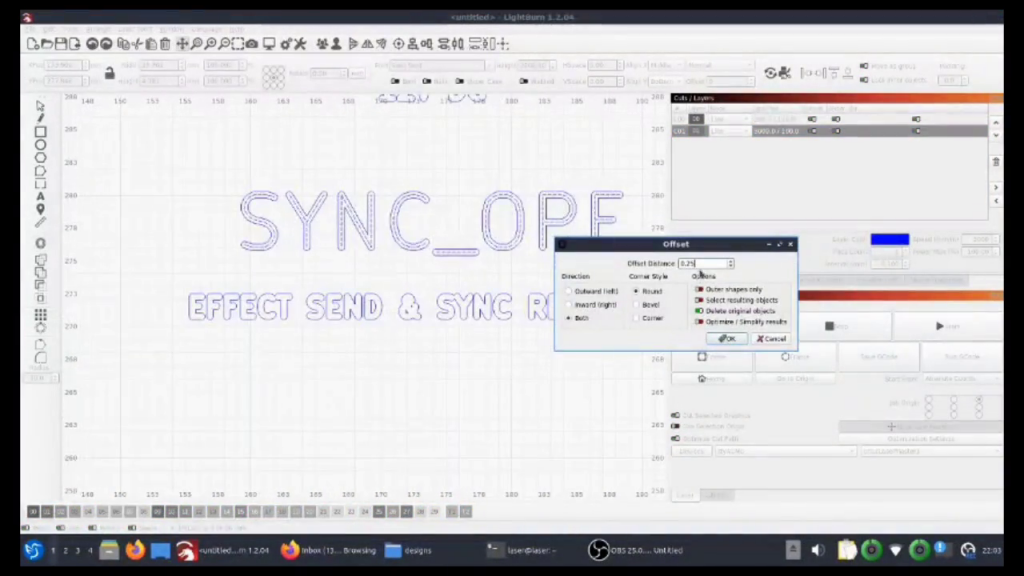Select the 00 black palette swatch
The height and width of the screenshot is (576, 1024).
pos(33,511)
